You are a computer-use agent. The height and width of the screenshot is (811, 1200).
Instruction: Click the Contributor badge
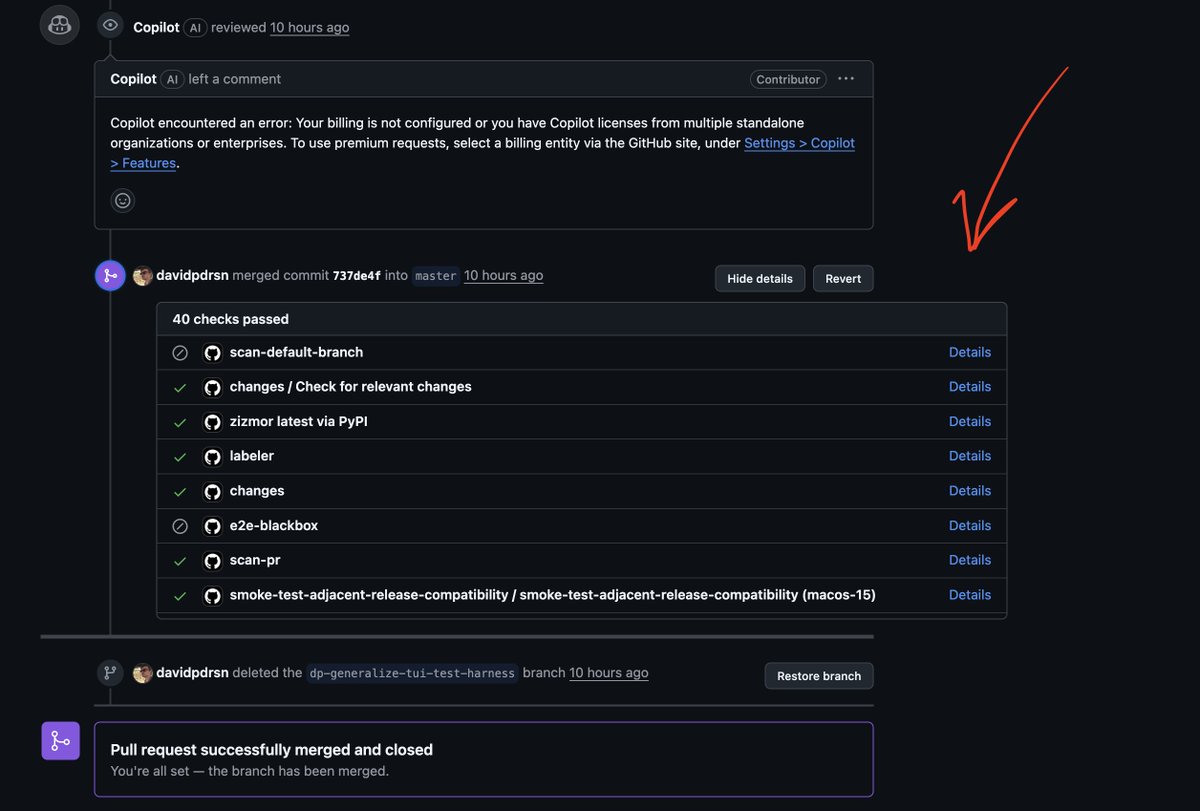[788, 79]
